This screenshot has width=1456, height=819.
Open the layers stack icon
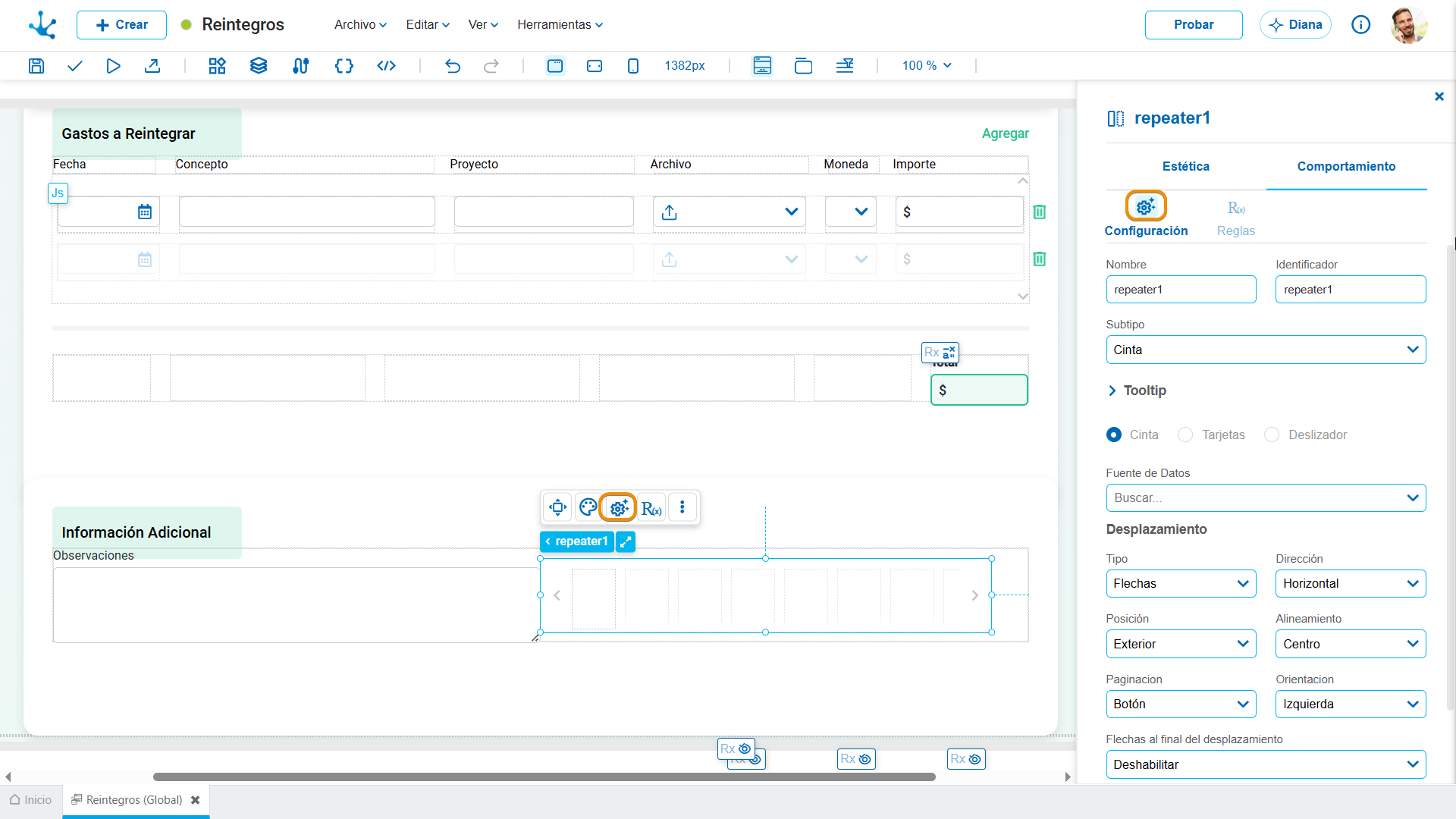[x=259, y=66]
